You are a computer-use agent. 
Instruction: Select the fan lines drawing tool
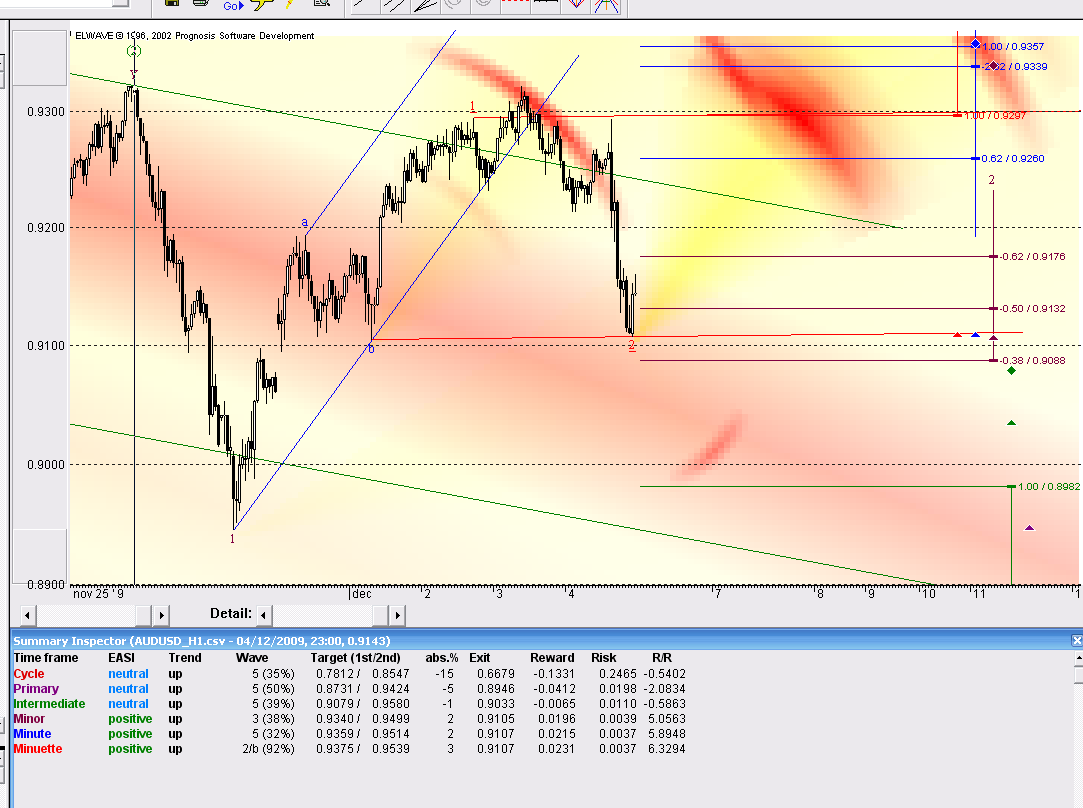(x=425, y=6)
